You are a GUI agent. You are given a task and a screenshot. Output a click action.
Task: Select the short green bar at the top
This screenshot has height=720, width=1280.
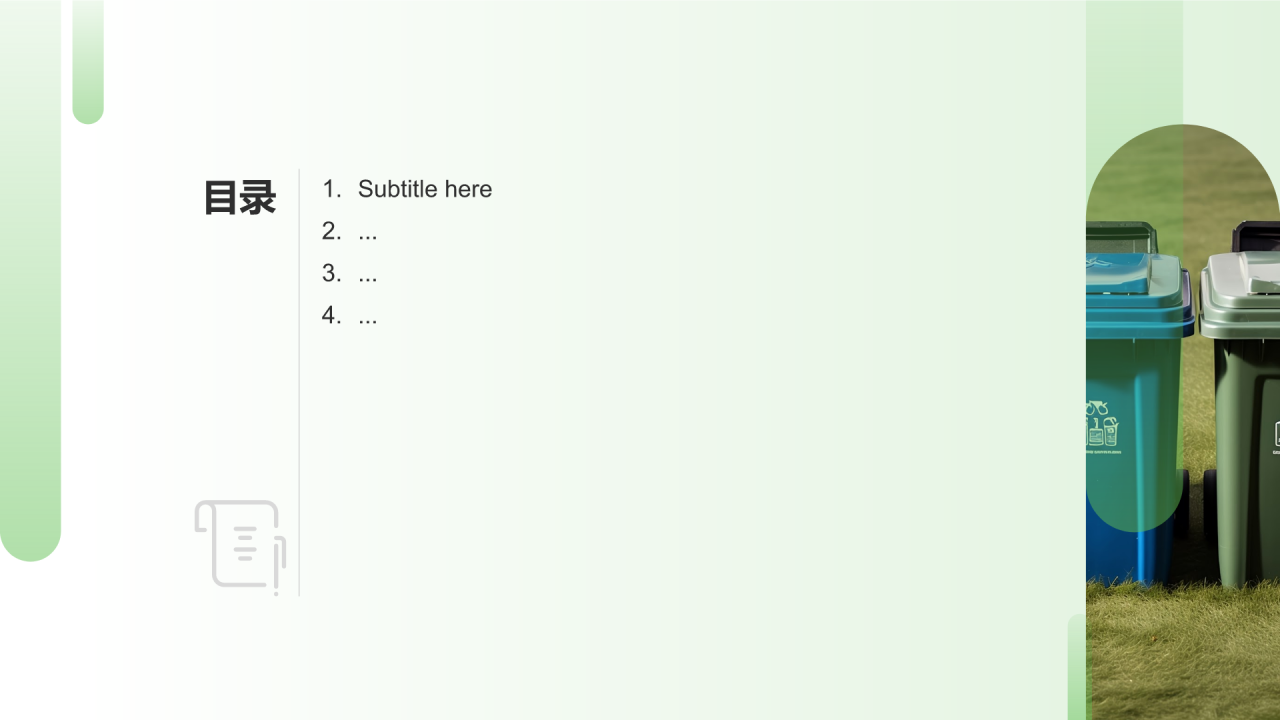pyautogui.click(x=88, y=61)
